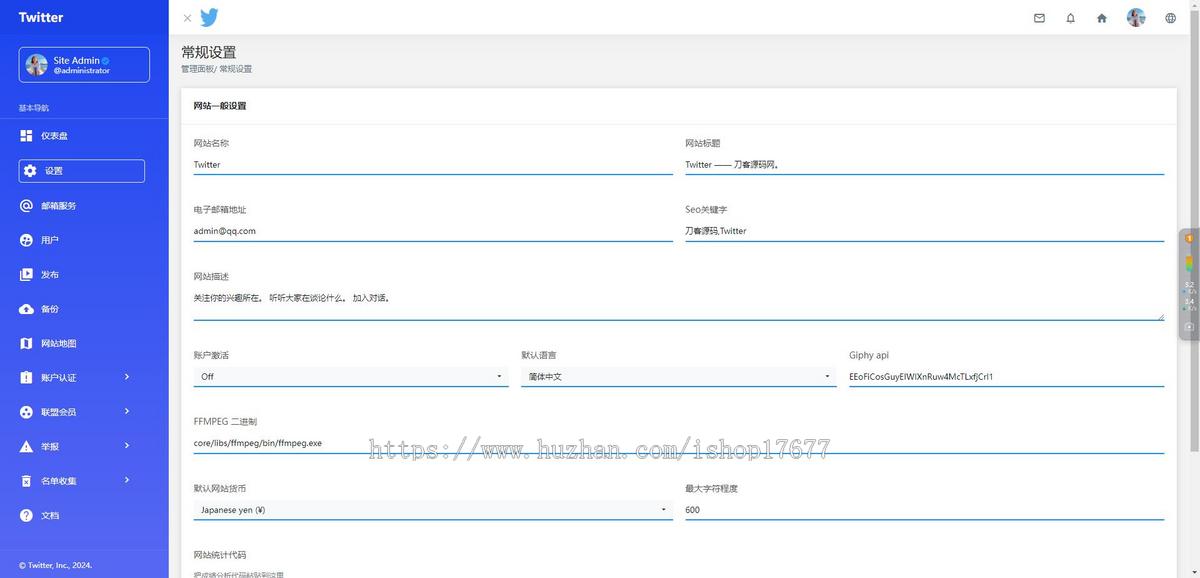Click the 设置 sidebar button
Viewport: 1200px width, 578px height.
[82, 171]
